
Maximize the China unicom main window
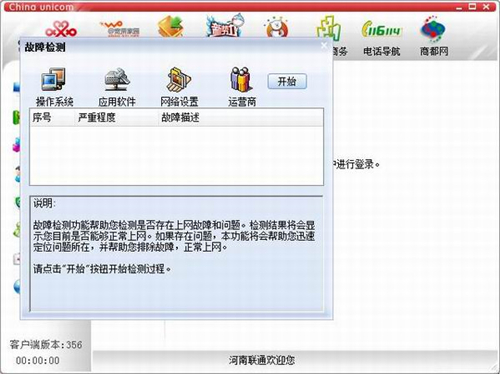(472, 6)
